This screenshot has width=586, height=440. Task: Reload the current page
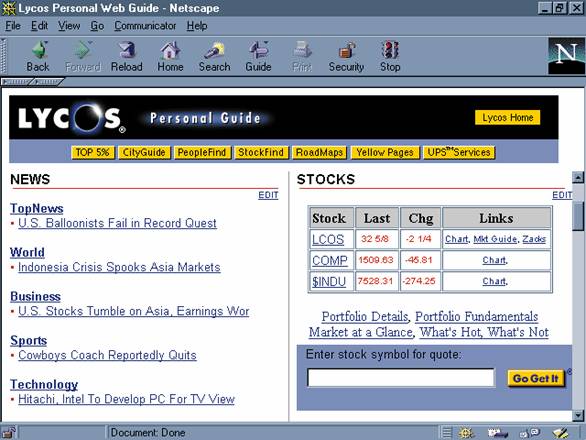coord(127,57)
